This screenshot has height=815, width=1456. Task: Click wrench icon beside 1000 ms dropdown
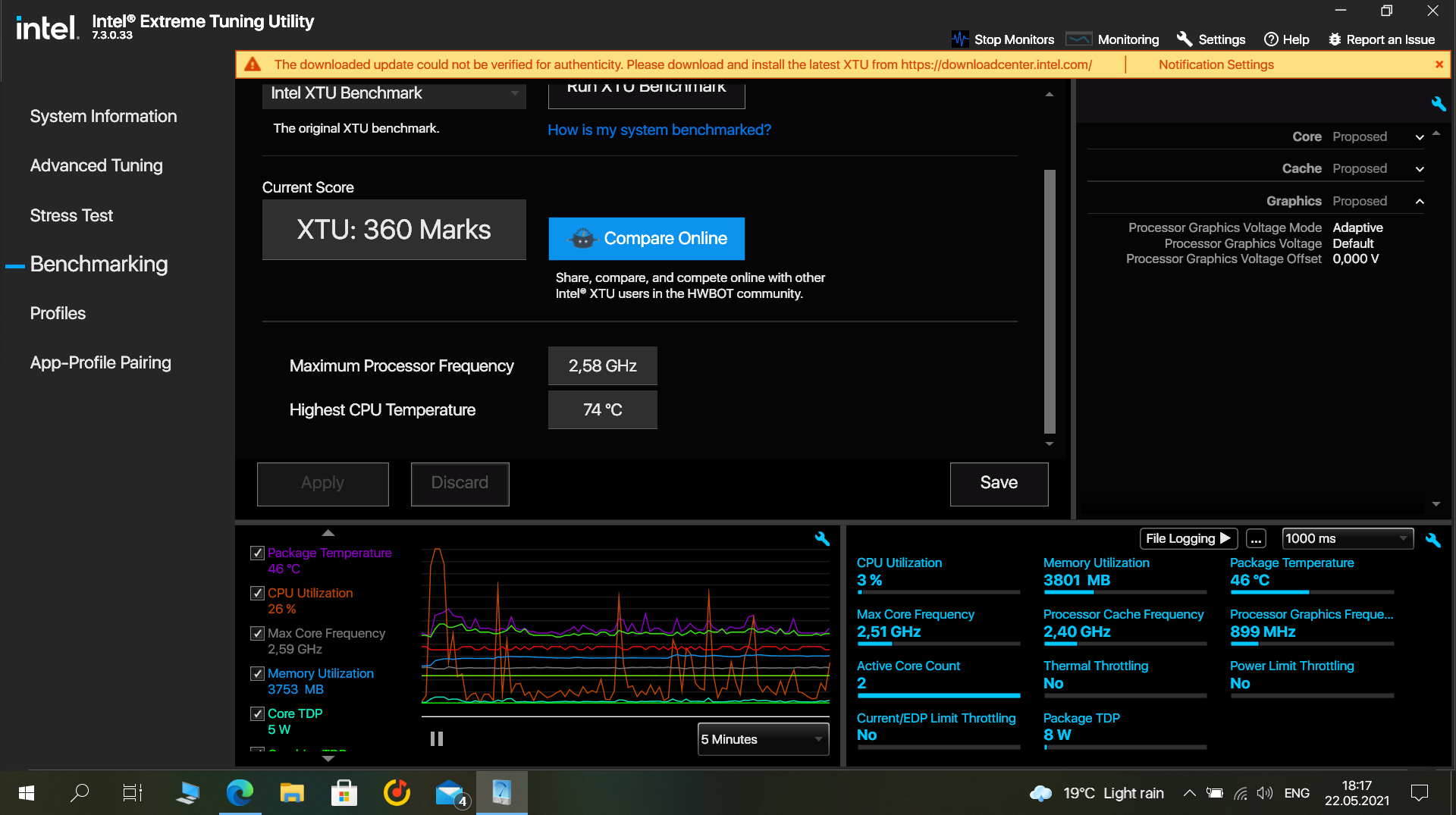pyautogui.click(x=1432, y=540)
